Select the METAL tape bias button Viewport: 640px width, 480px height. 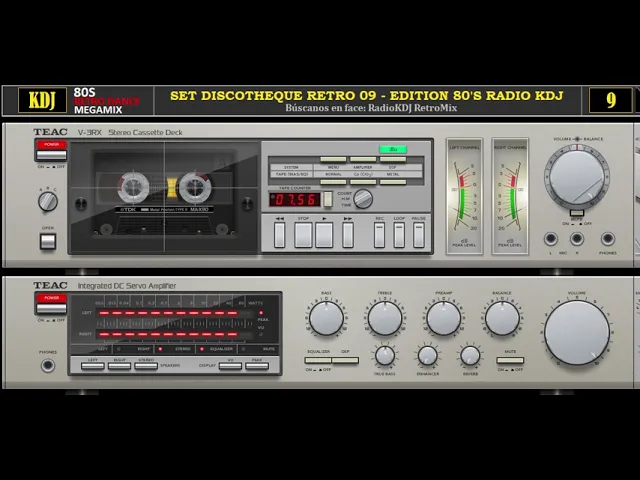tap(393, 182)
